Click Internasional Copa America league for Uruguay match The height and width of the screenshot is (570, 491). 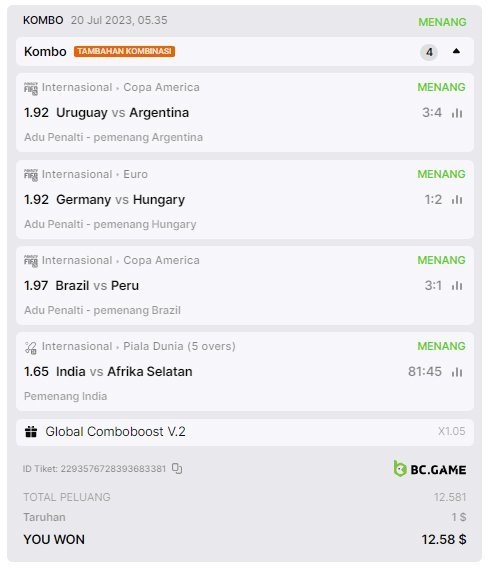[121, 87]
